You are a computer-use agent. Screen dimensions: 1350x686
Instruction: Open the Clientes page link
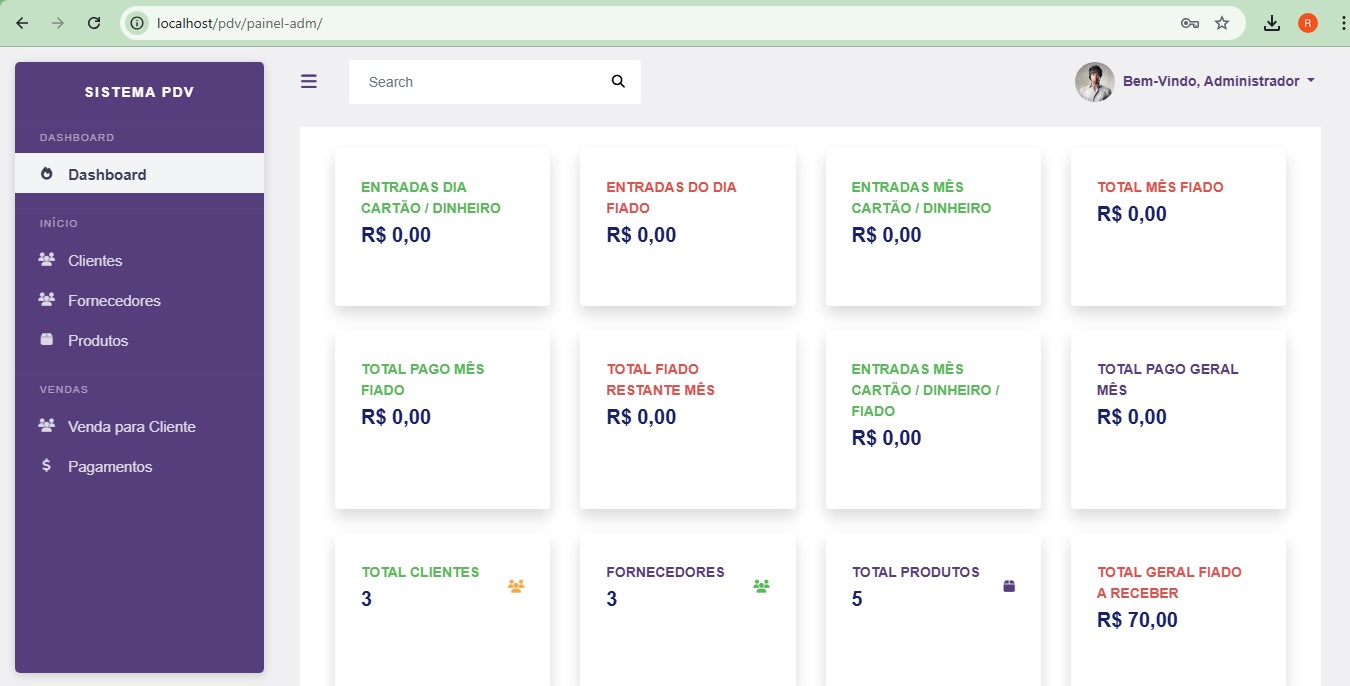click(x=96, y=260)
